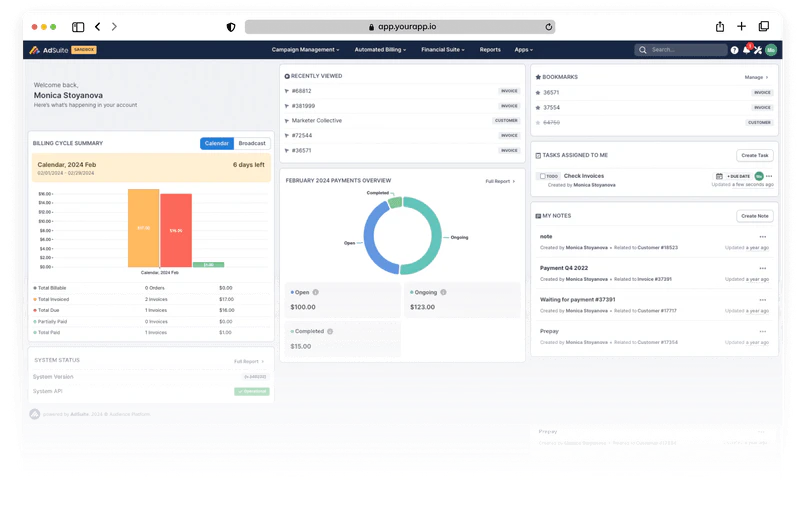
Task: Reload the page icon in address bar
Action: (548, 27)
